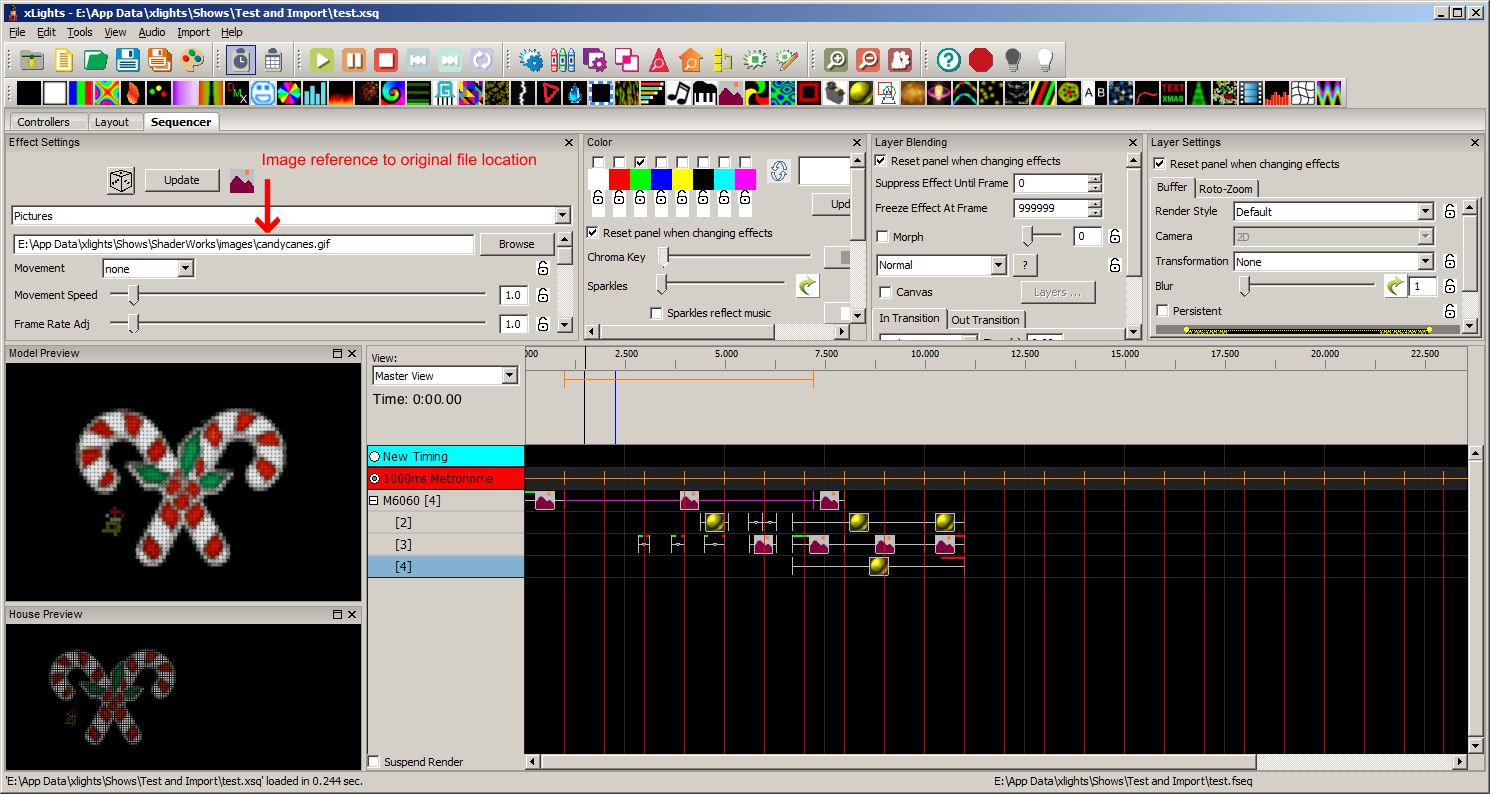Screen dimensions: 1490x794
Task: Click the Play button in toolbar
Action: [x=322, y=59]
